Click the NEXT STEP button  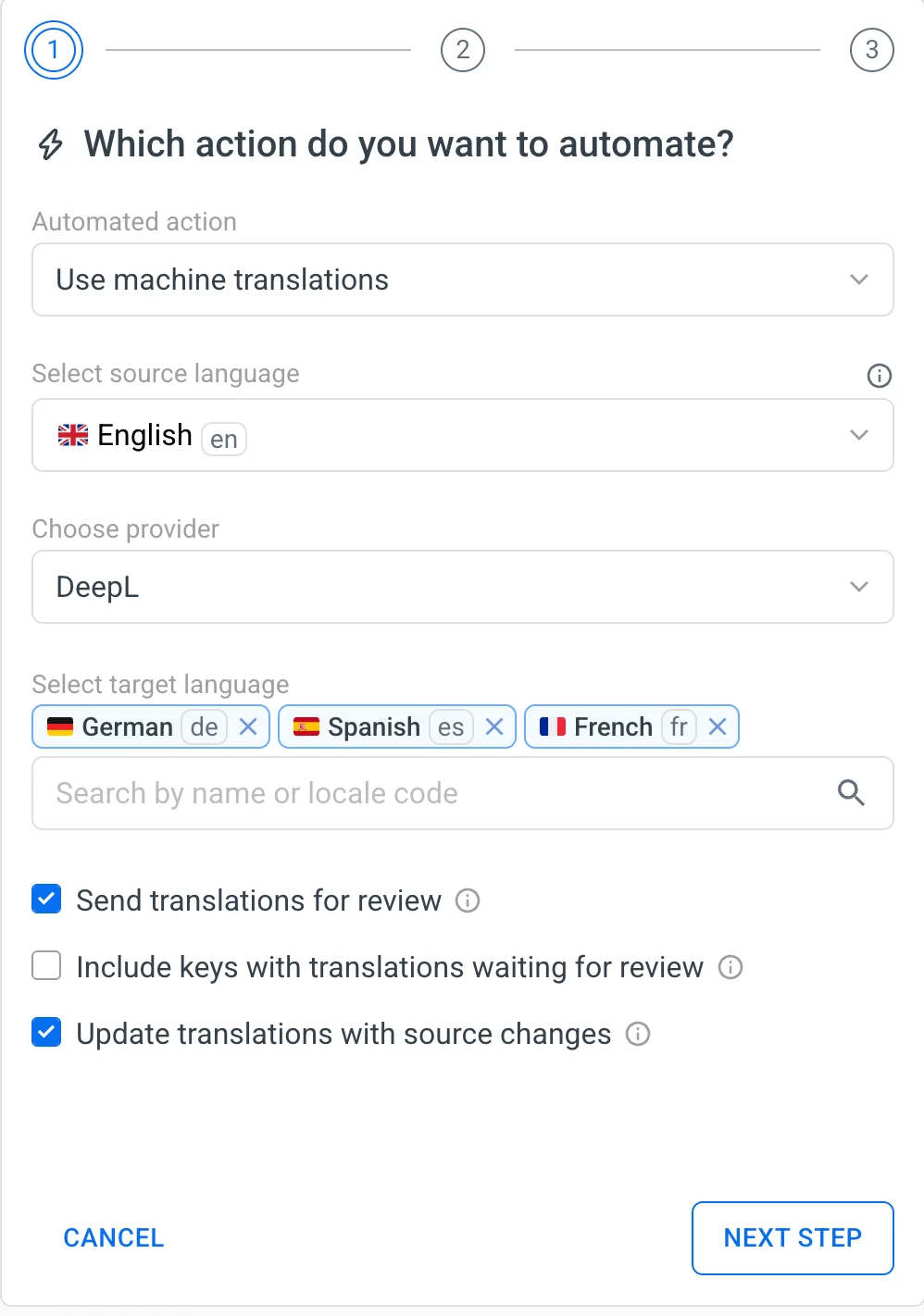(792, 1237)
